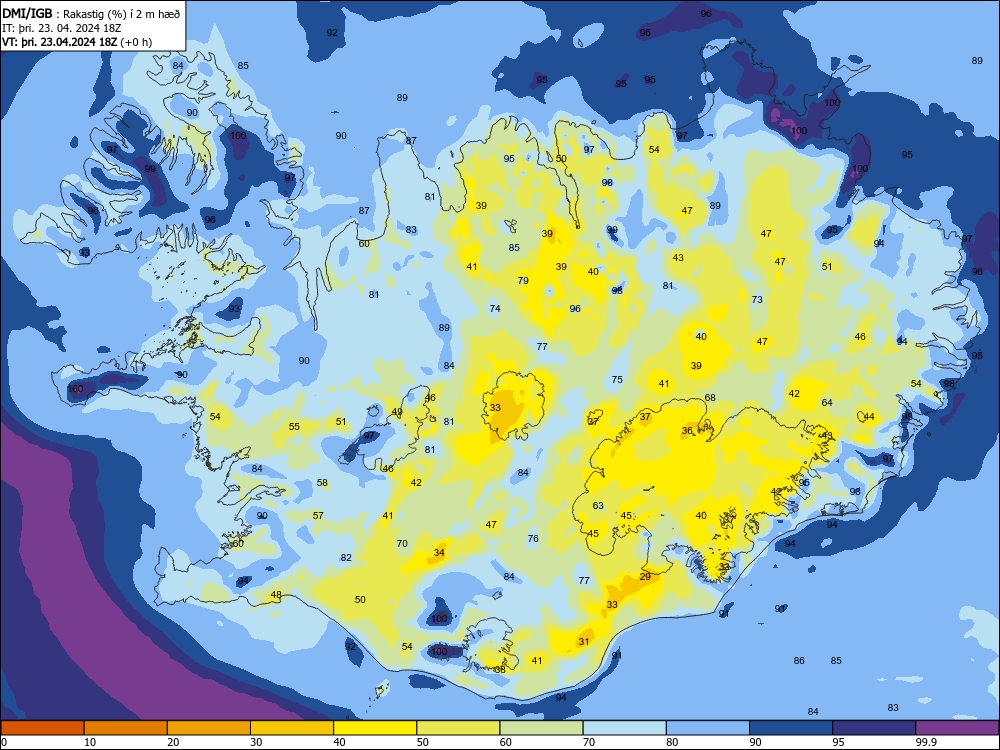
Task: Click the map value '99' in the Westfjords
Action: [150, 169]
